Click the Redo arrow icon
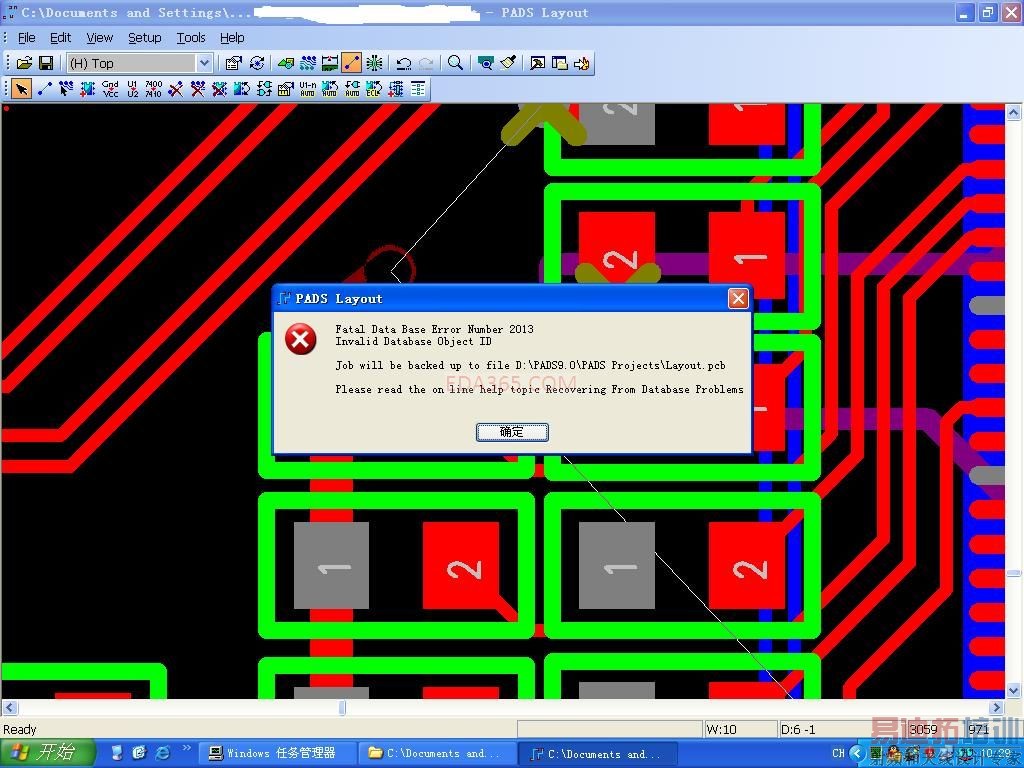This screenshot has height=768, width=1024. pos(426,63)
